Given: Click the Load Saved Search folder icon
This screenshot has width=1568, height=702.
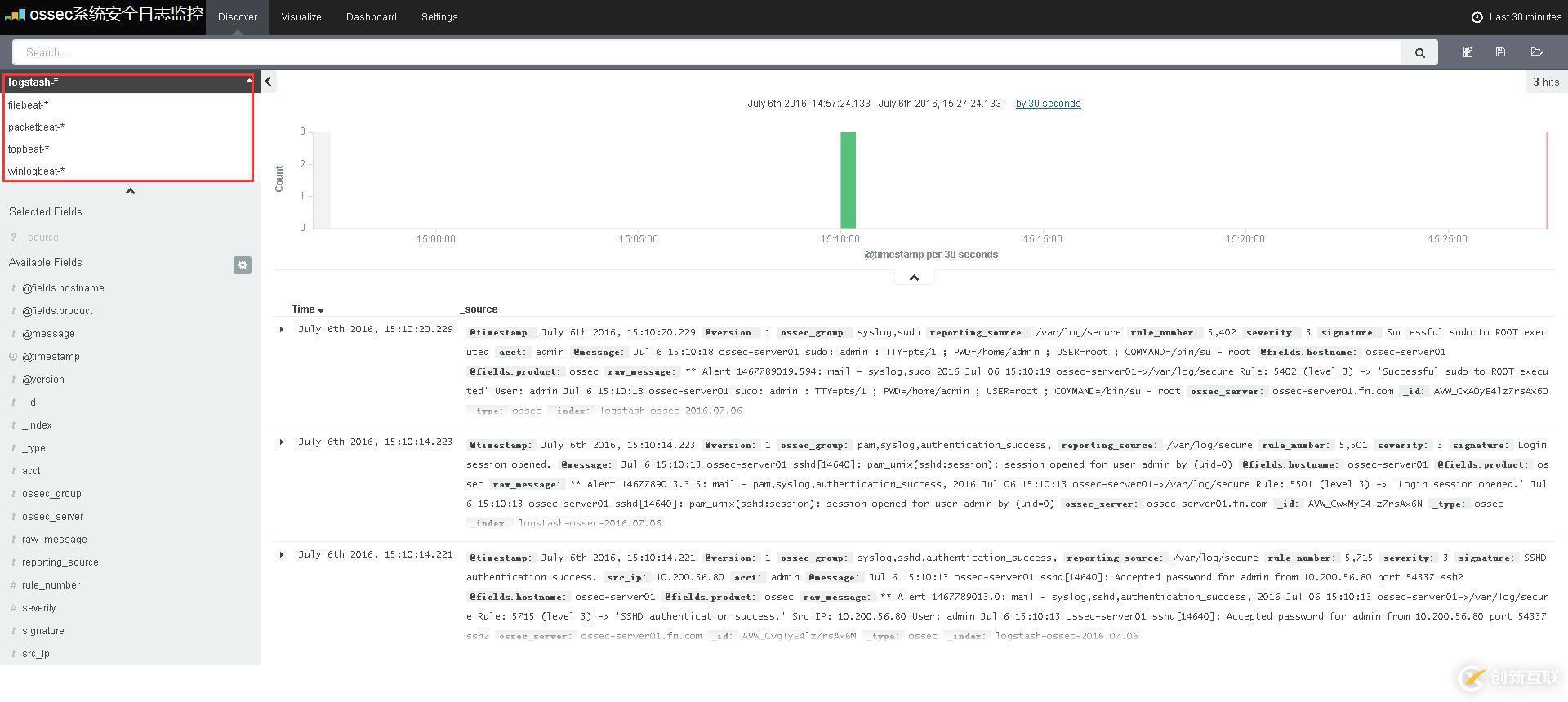Looking at the screenshot, I should (x=1536, y=52).
